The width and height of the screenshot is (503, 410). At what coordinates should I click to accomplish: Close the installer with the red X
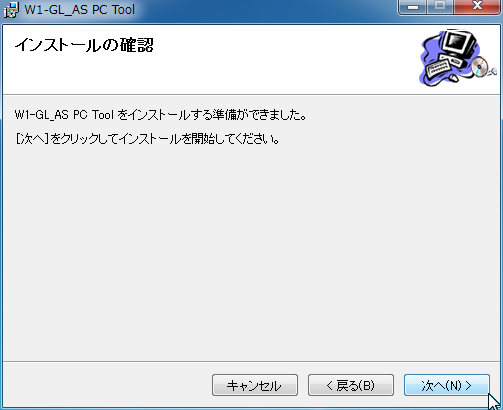(477, 7)
